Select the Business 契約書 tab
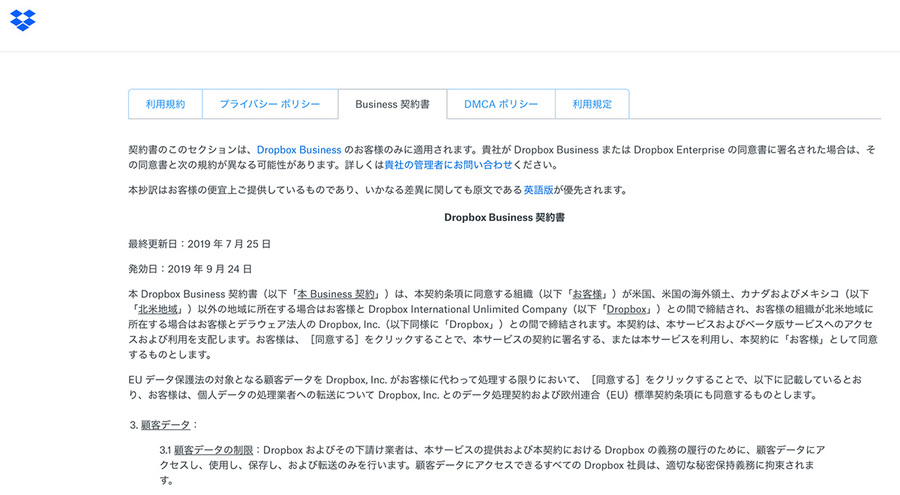This screenshot has width=900, height=495. coord(392,104)
